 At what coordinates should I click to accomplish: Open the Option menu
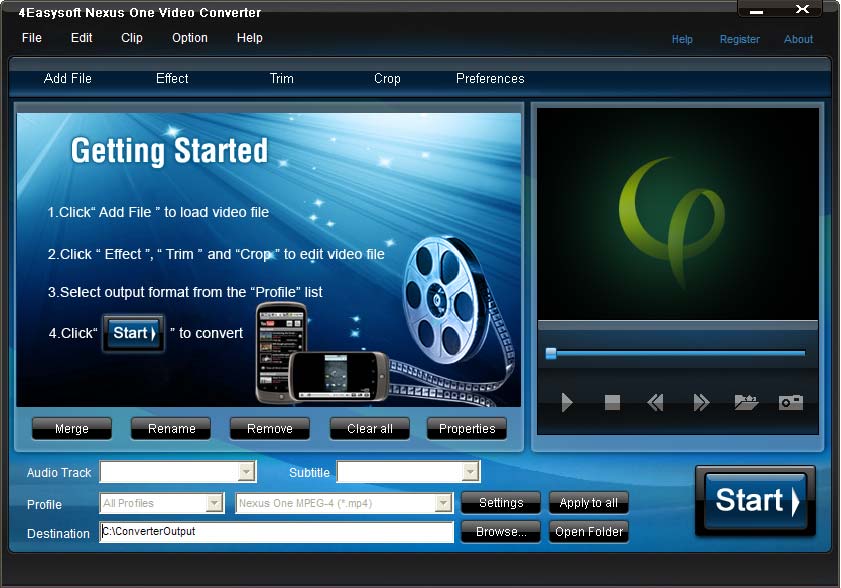[189, 38]
